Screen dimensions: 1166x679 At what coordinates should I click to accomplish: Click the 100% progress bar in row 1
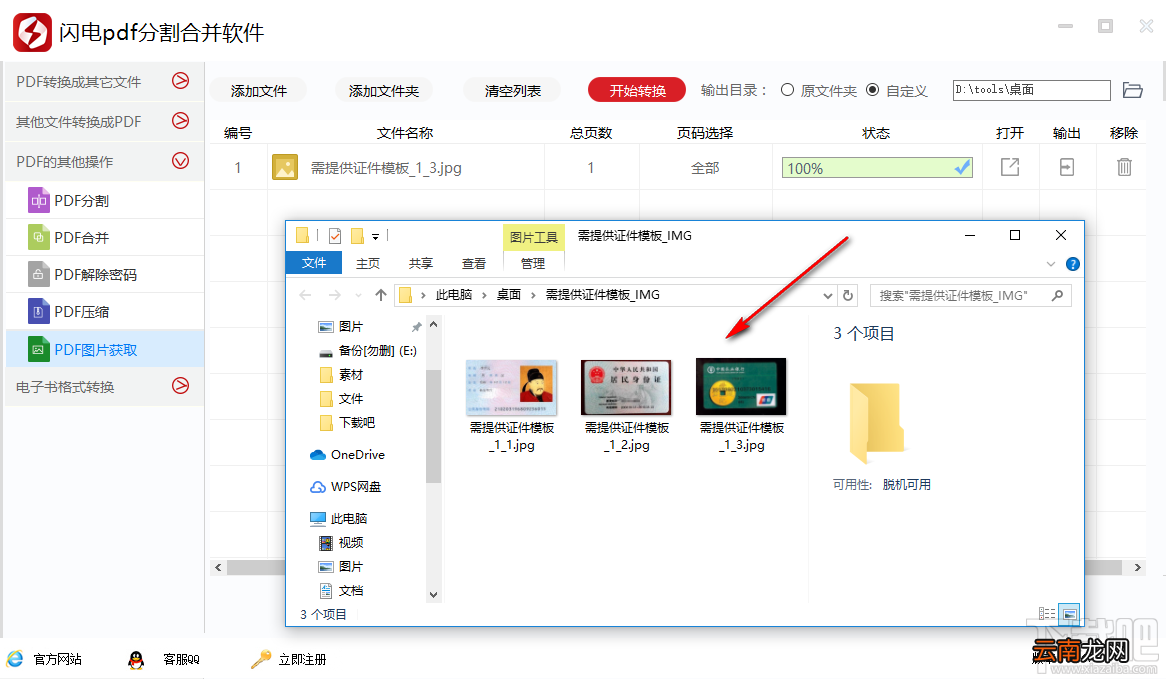(877, 168)
